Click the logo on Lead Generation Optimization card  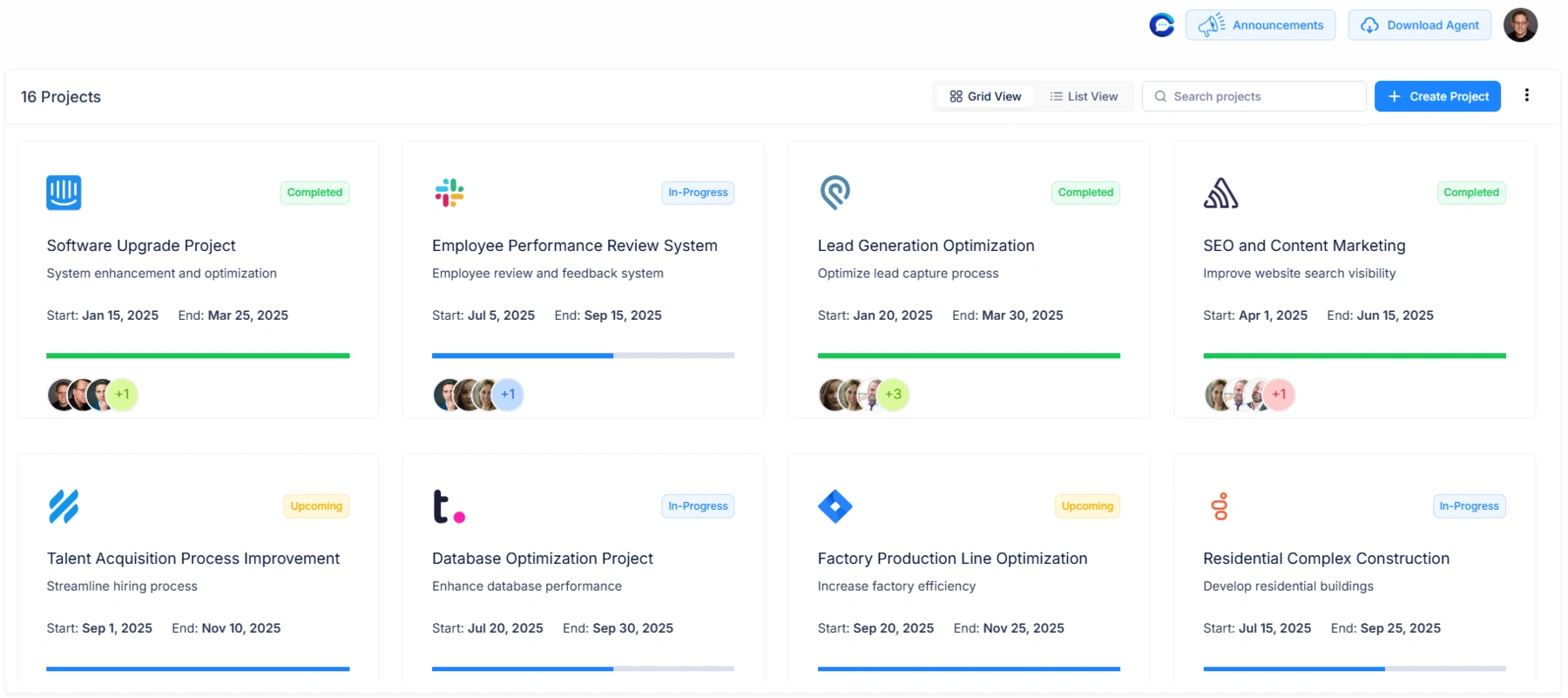835,193
